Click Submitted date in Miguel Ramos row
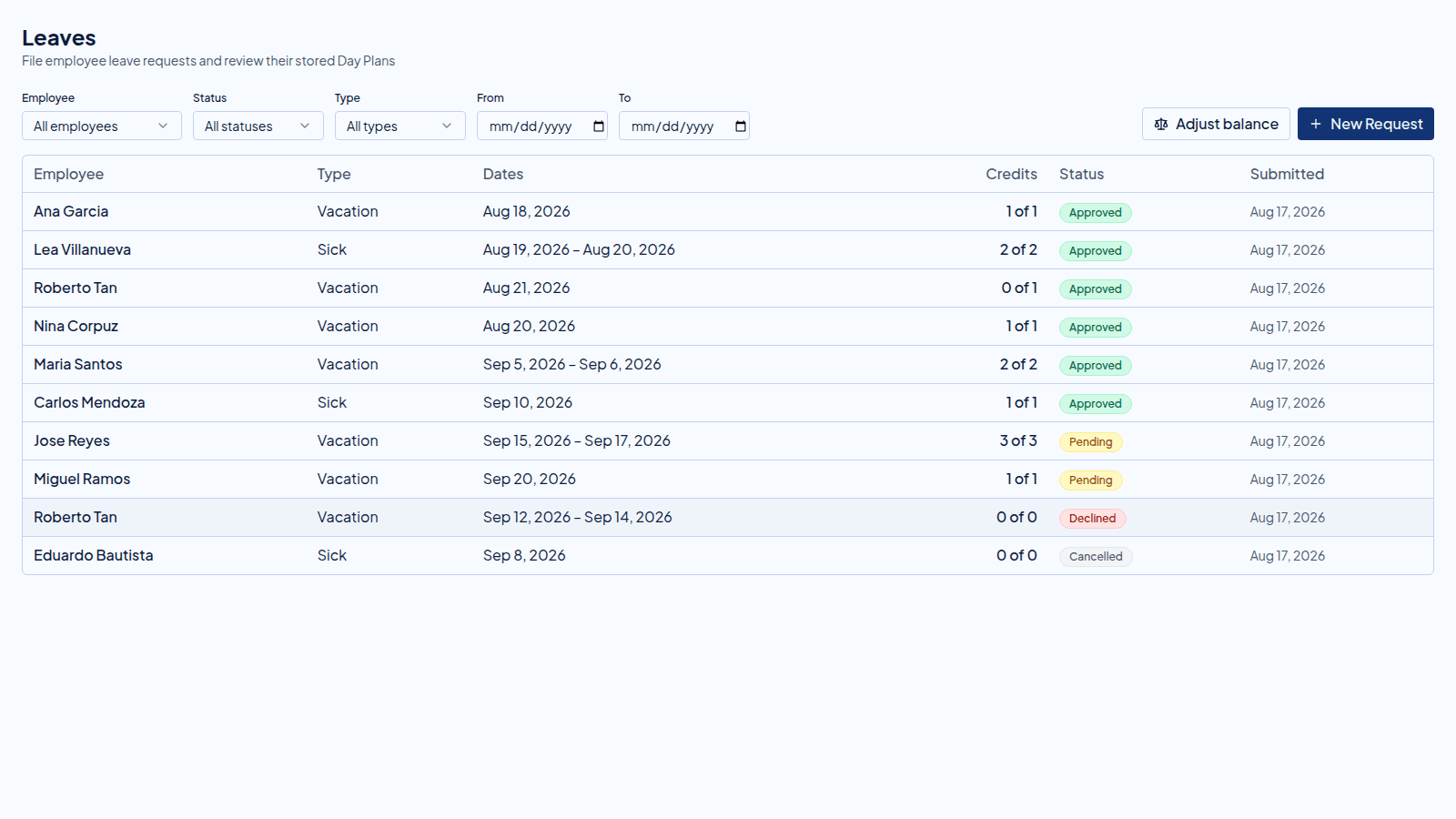This screenshot has height=819, width=1456. [1287, 479]
